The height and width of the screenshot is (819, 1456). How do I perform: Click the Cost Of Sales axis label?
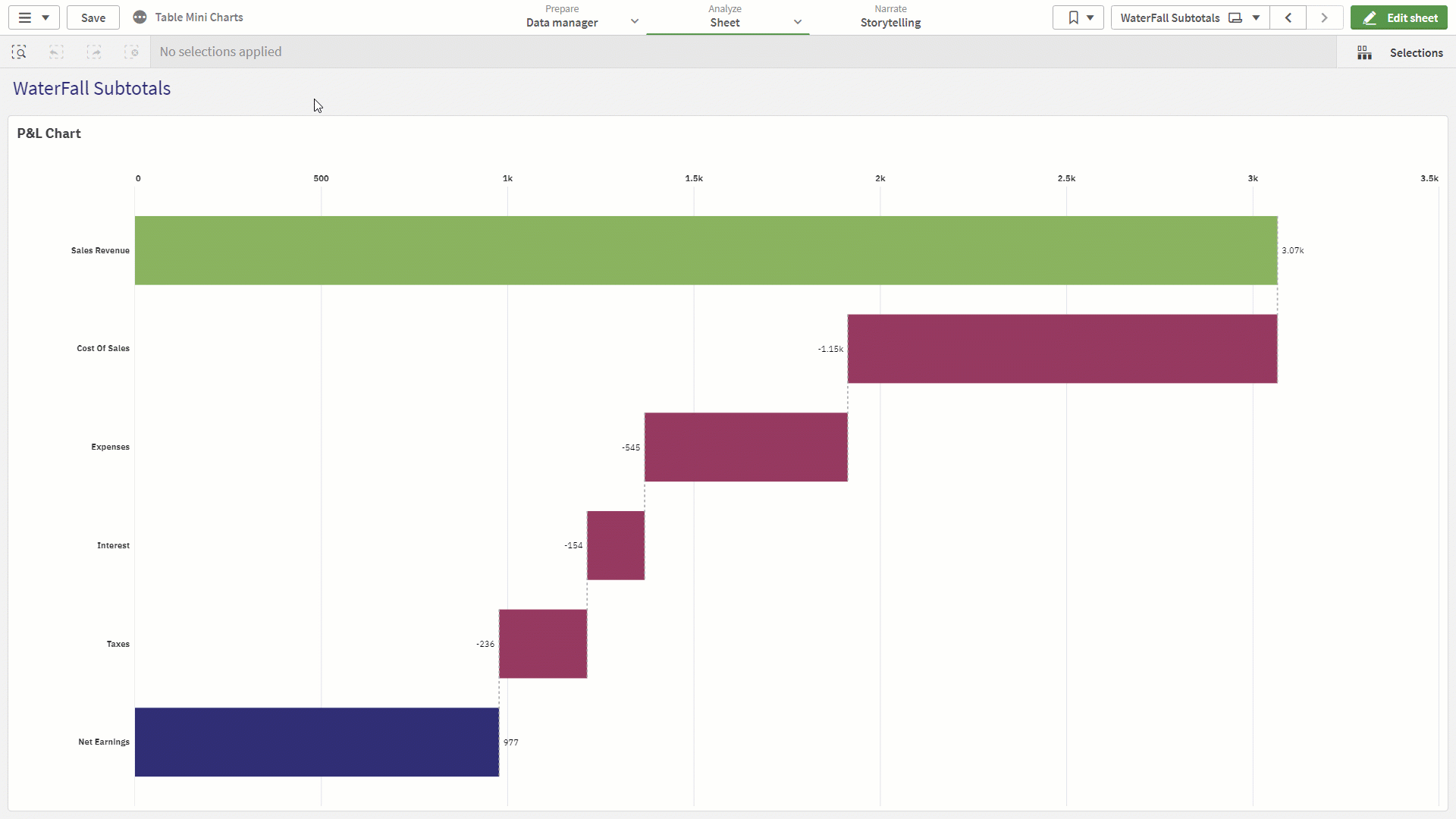[x=103, y=348]
